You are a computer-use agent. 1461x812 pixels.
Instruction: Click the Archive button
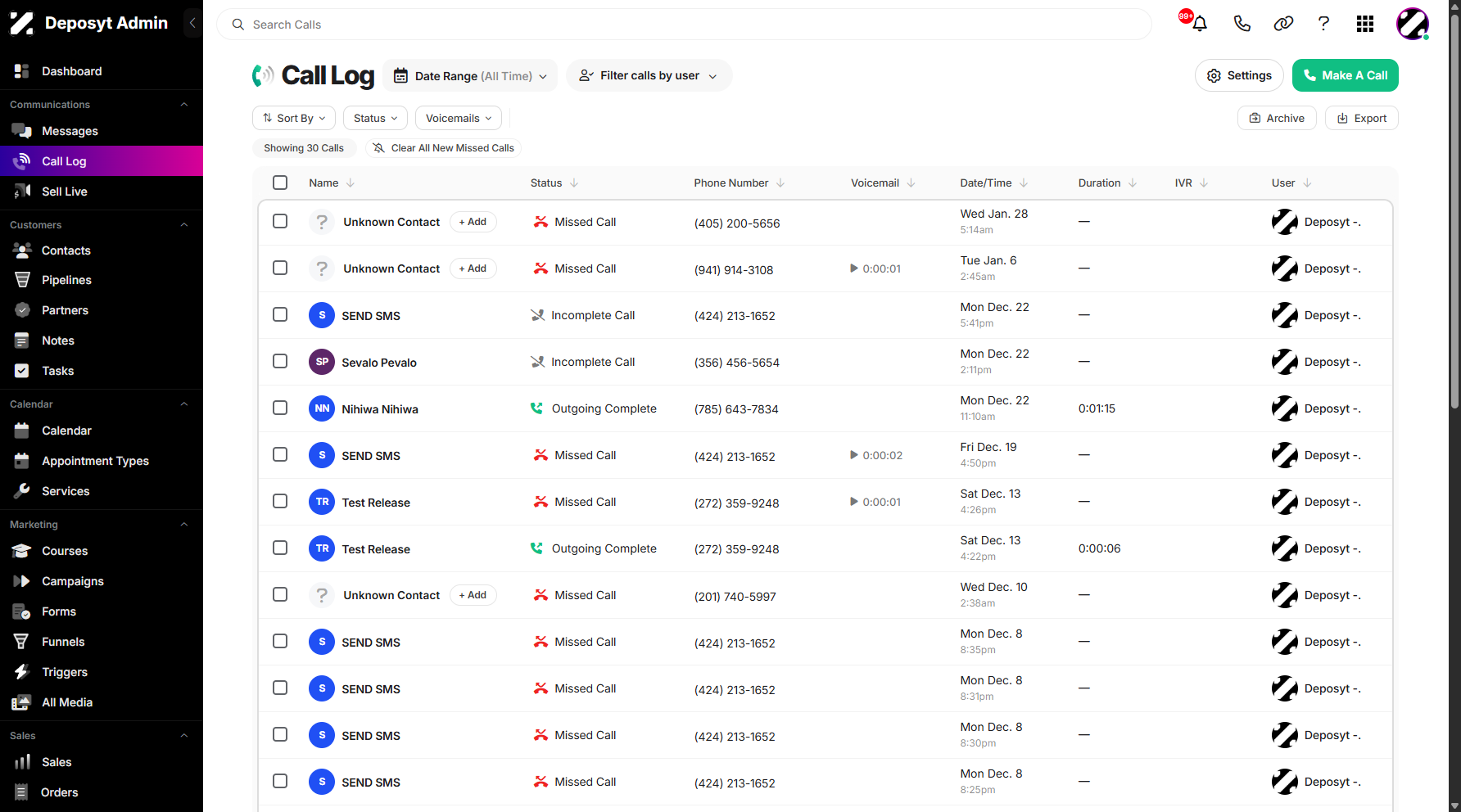tap(1277, 118)
